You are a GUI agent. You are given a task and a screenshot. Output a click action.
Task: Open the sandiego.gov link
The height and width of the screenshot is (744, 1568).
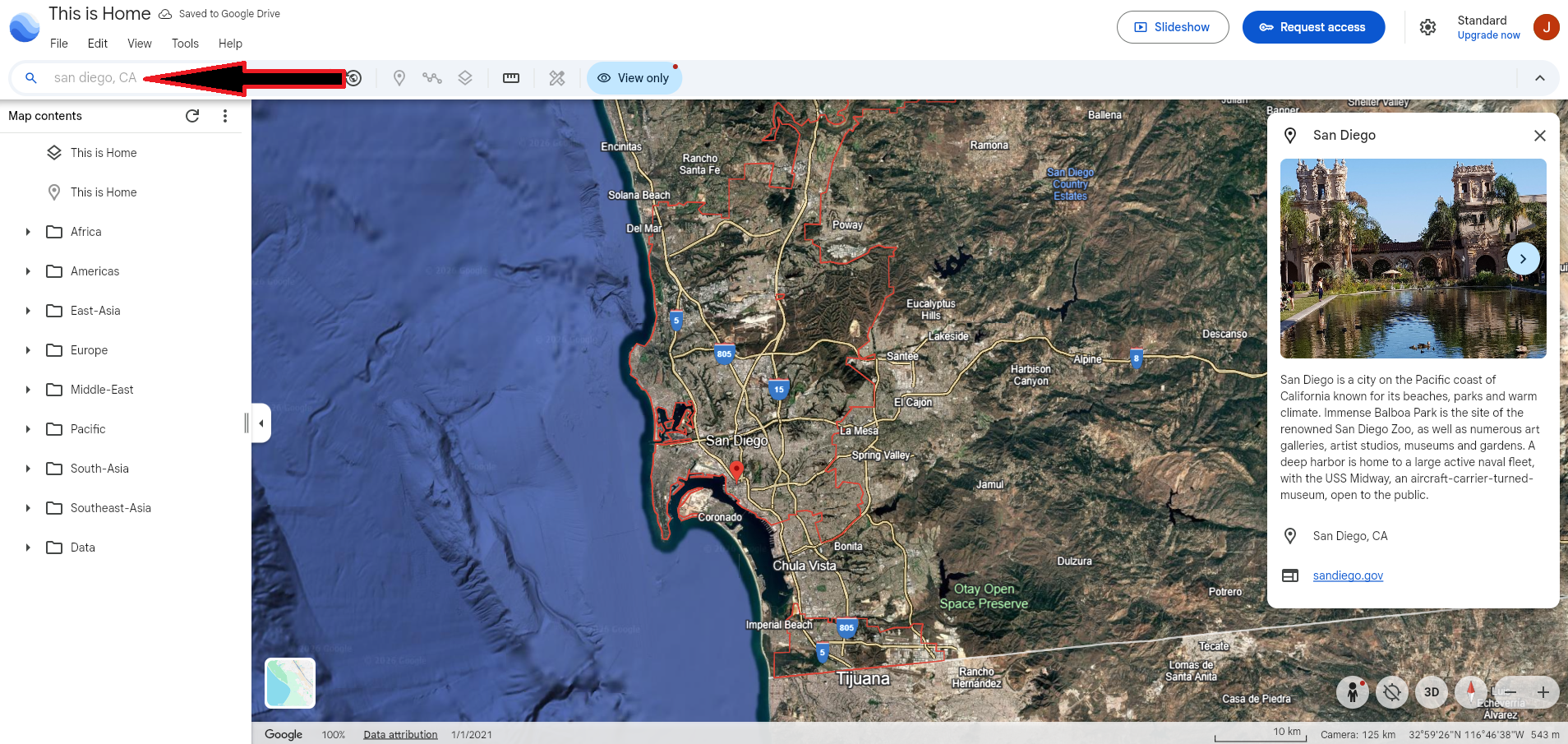(x=1348, y=575)
